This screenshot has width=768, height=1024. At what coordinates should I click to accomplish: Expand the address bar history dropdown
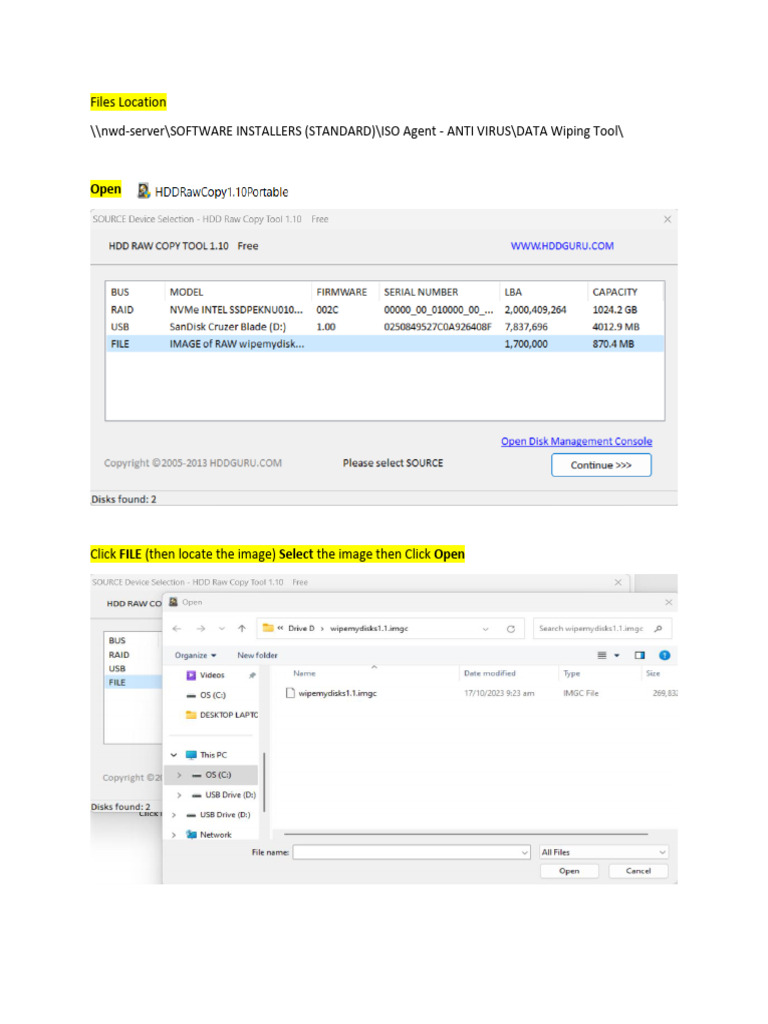(485, 629)
